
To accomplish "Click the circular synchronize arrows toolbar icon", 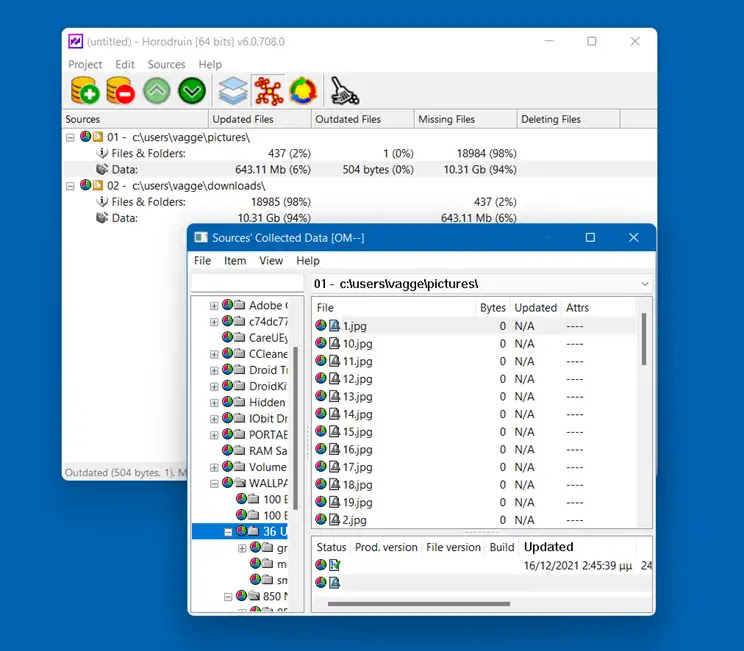I will (304, 91).
